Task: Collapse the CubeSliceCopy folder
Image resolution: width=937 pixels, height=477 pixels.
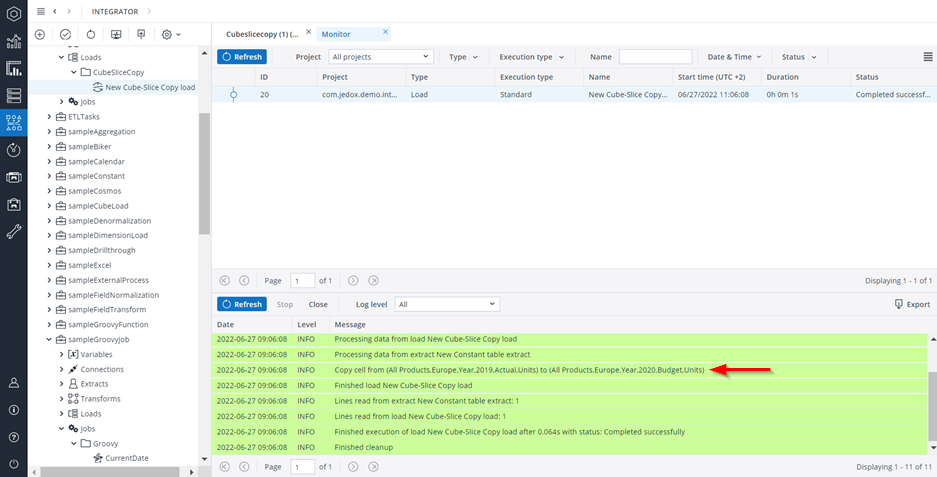Action: 73,72
